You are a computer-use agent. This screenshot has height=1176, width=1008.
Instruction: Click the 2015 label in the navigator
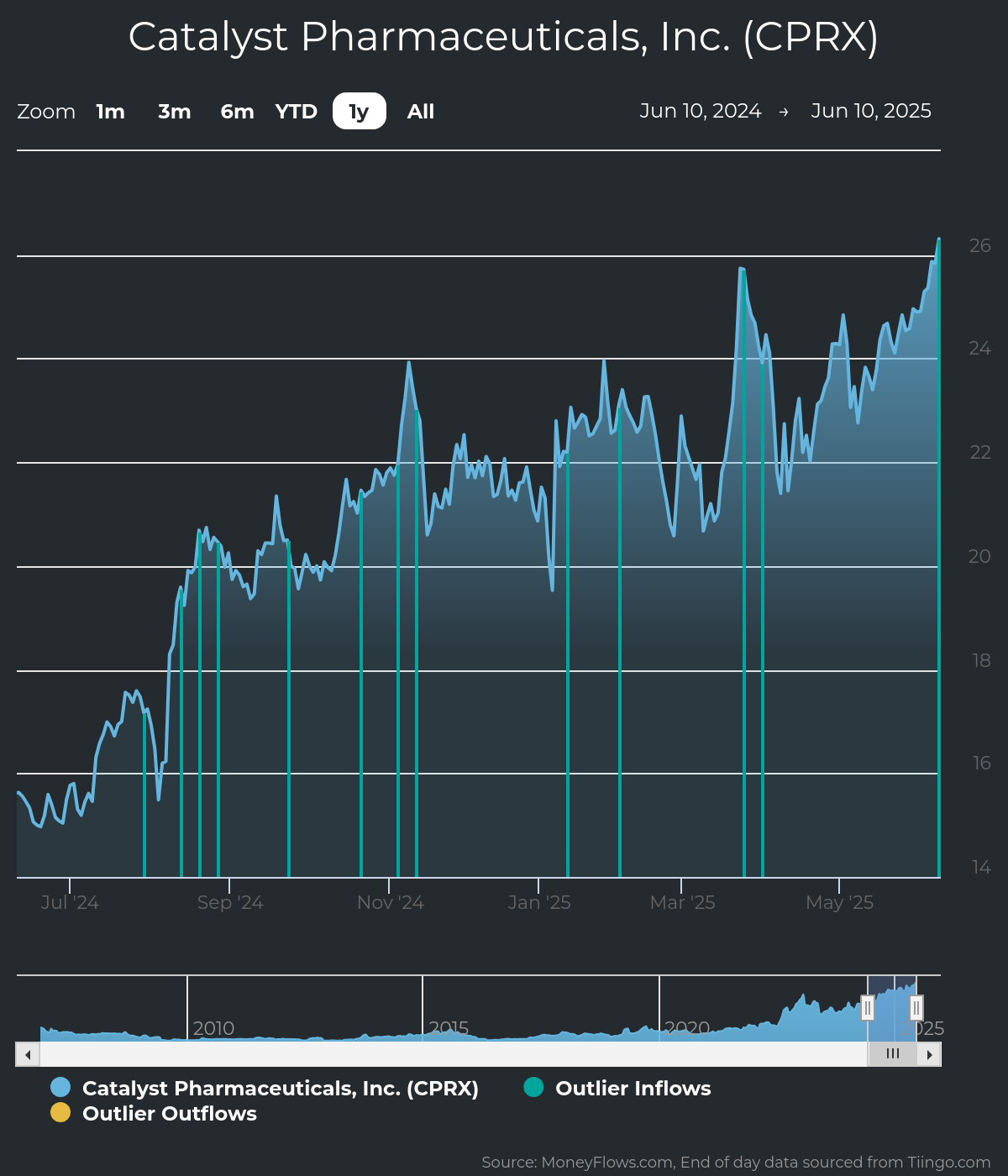tap(449, 1028)
